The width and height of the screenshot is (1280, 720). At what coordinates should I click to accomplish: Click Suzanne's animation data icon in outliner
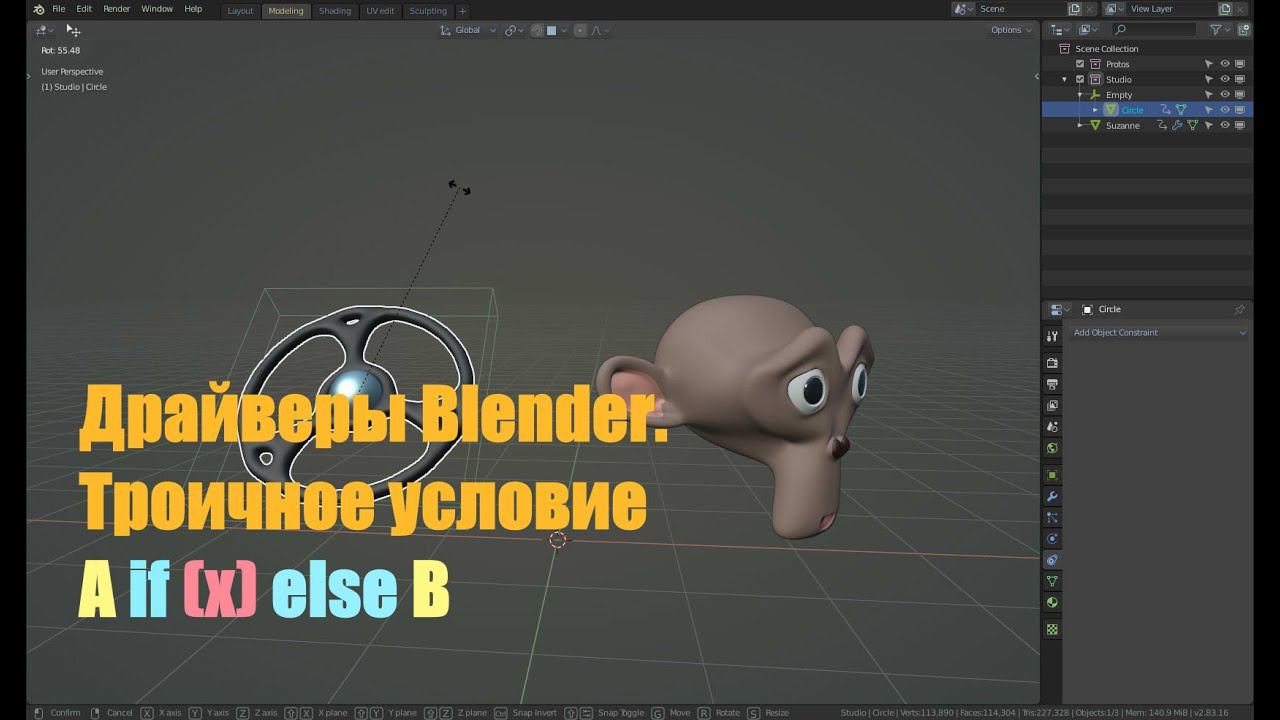pyautogui.click(x=1162, y=125)
